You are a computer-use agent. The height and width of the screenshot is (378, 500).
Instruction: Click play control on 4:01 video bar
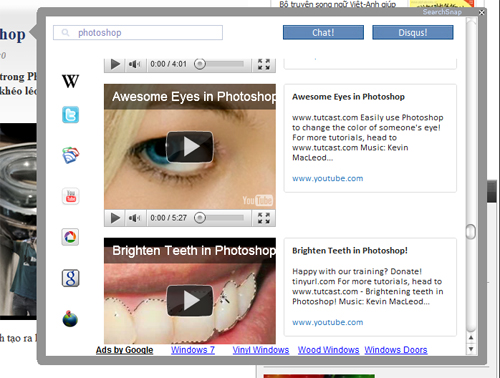[115, 64]
